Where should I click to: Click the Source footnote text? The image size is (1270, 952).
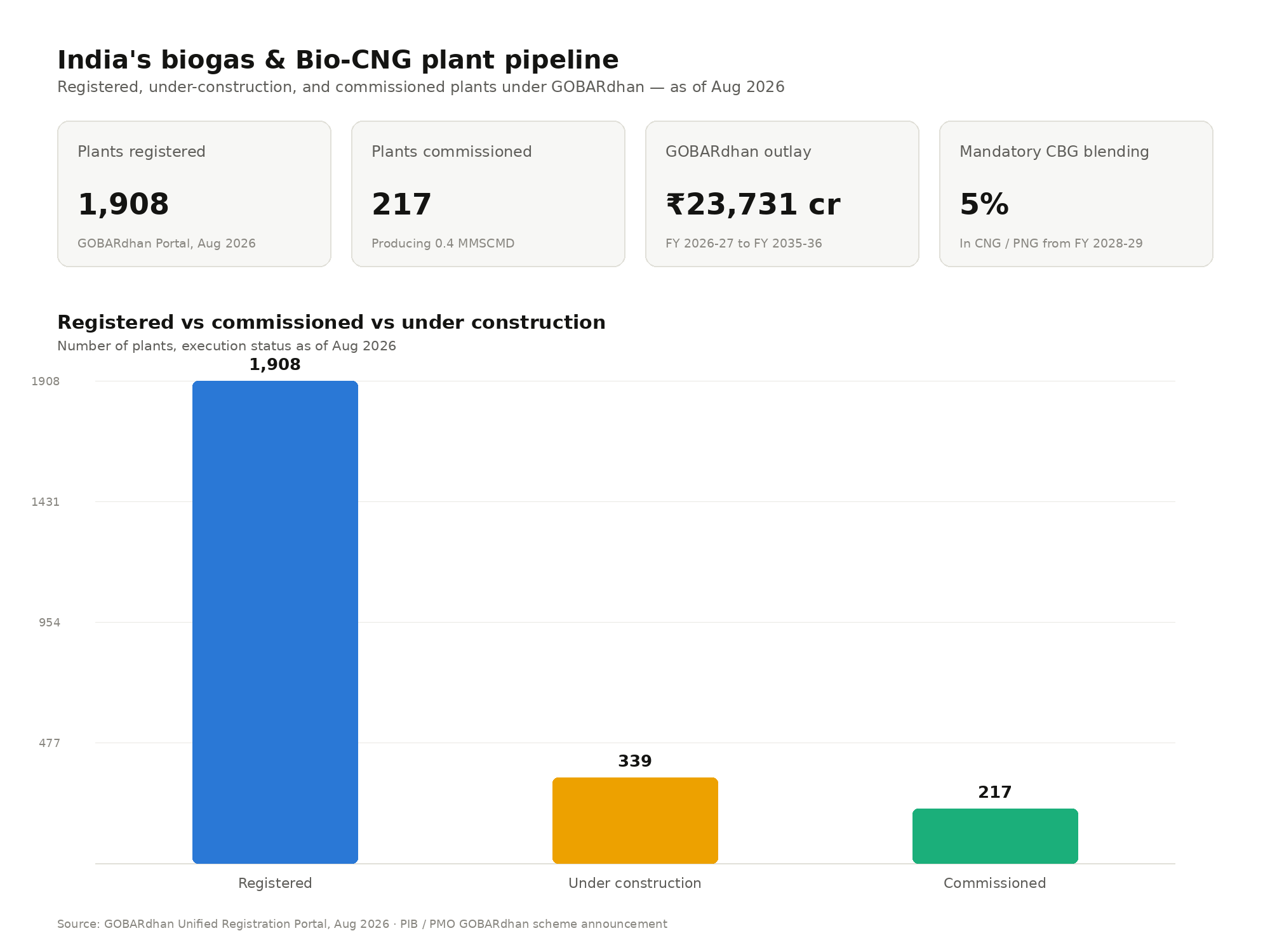pos(362,924)
